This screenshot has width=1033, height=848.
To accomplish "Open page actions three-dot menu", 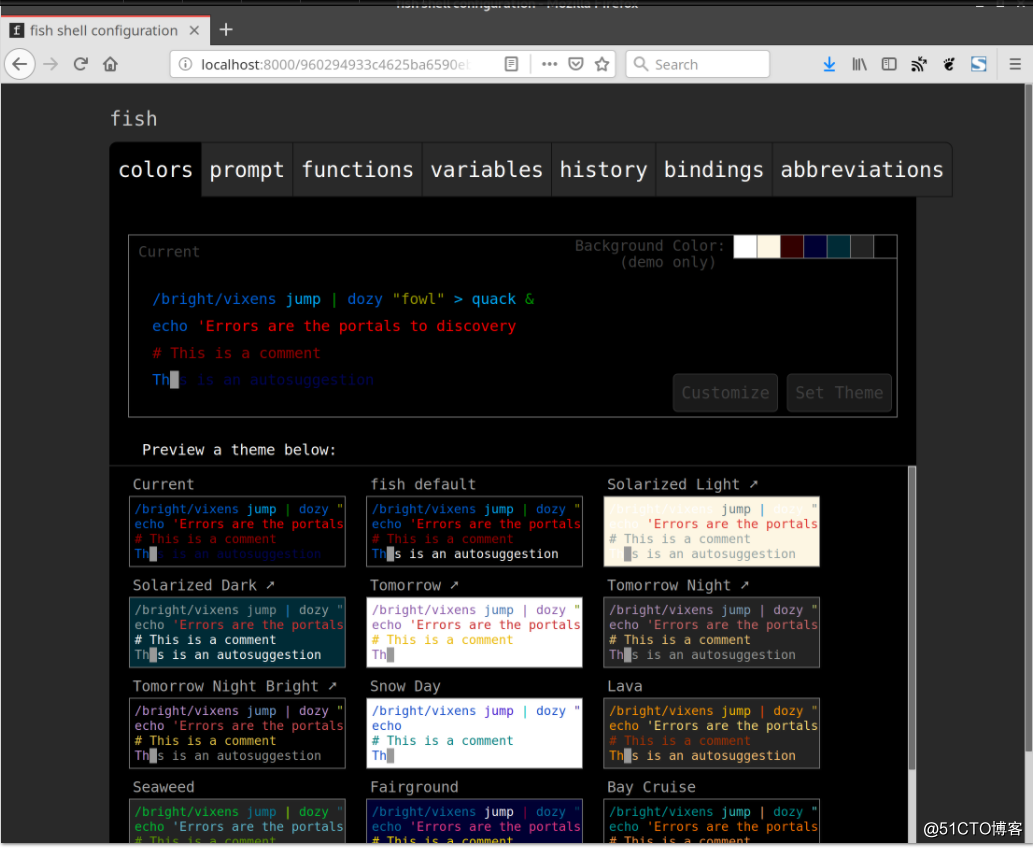I will (x=549, y=64).
